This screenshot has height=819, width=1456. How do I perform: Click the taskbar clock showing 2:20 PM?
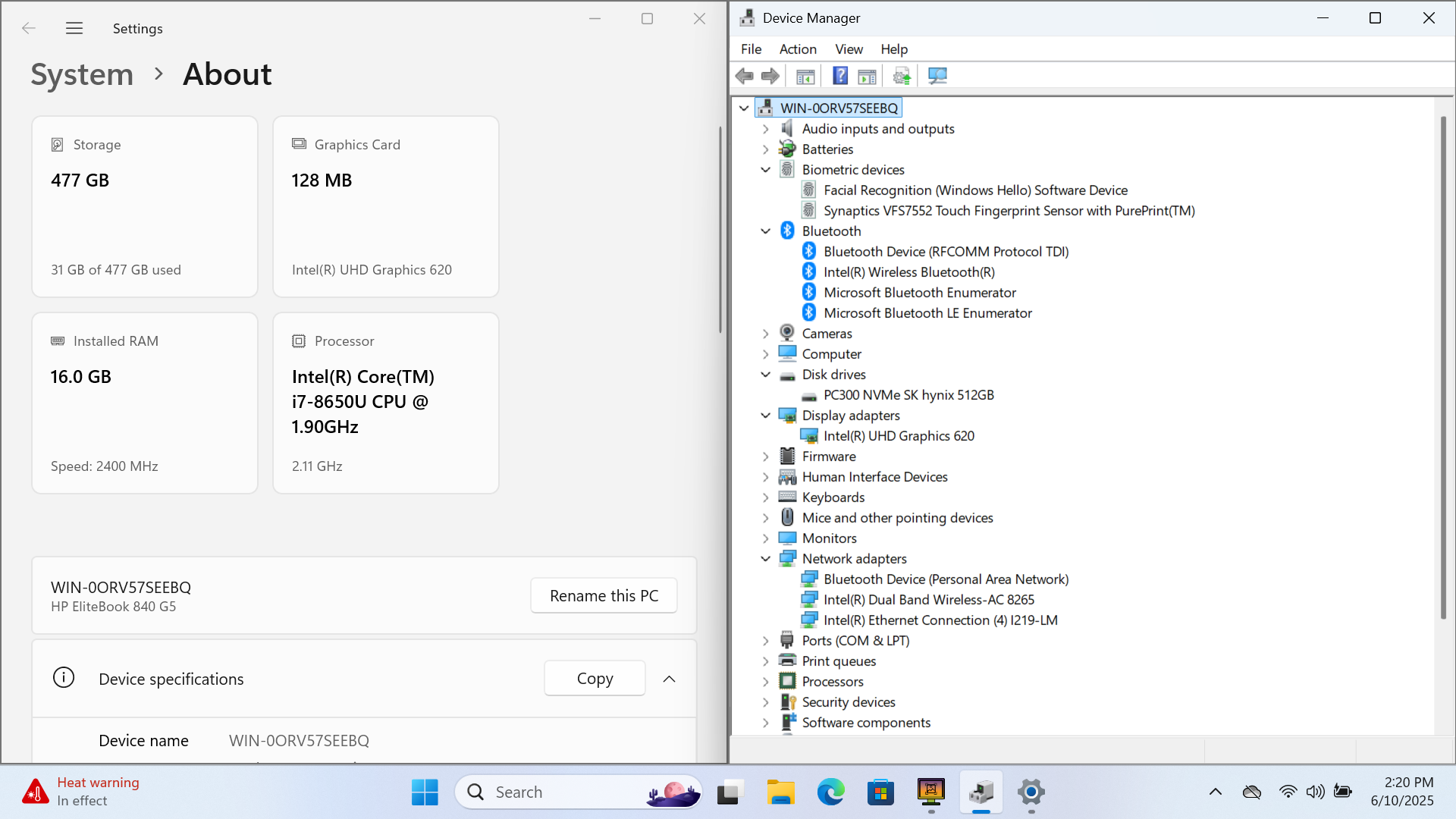click(1402, 792)
